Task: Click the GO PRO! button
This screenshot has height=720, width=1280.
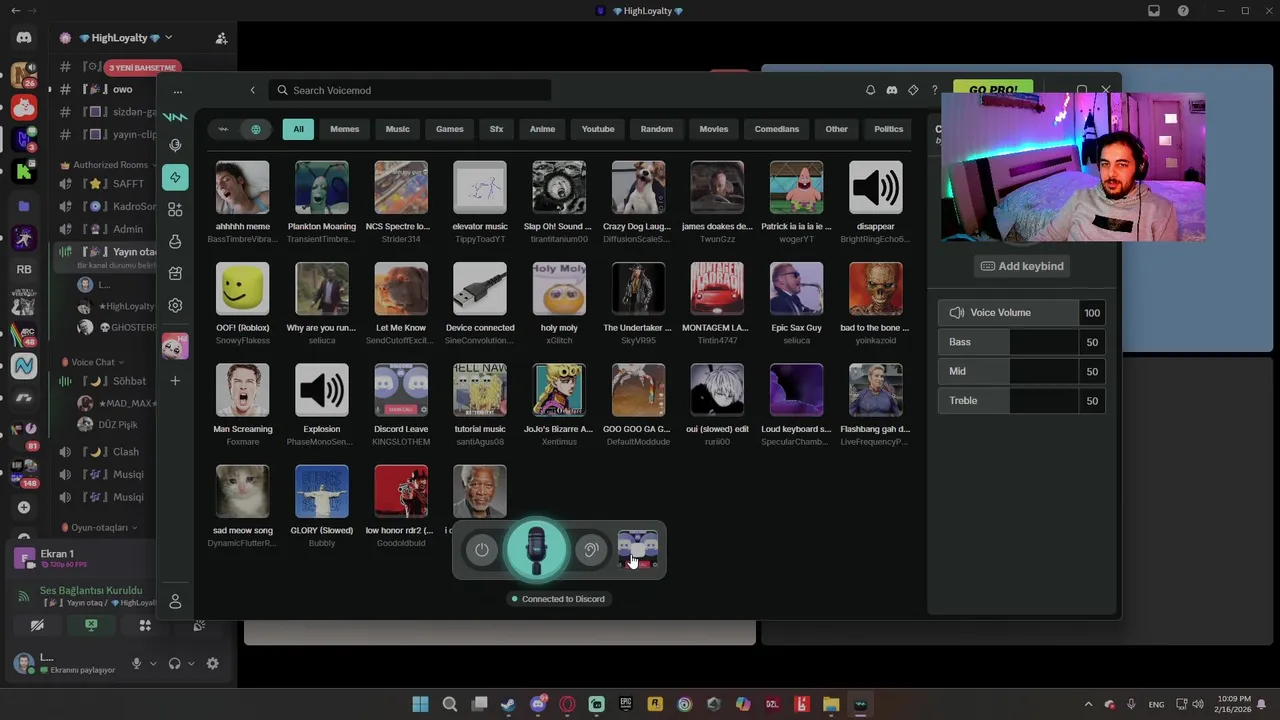Action: (992, 88)
